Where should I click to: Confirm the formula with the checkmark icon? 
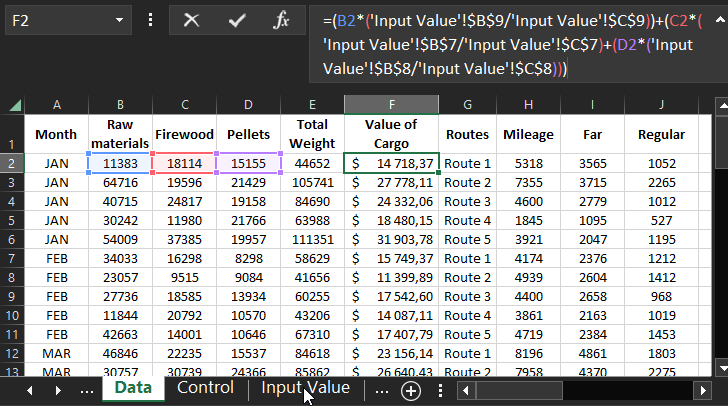click(237, 20)
